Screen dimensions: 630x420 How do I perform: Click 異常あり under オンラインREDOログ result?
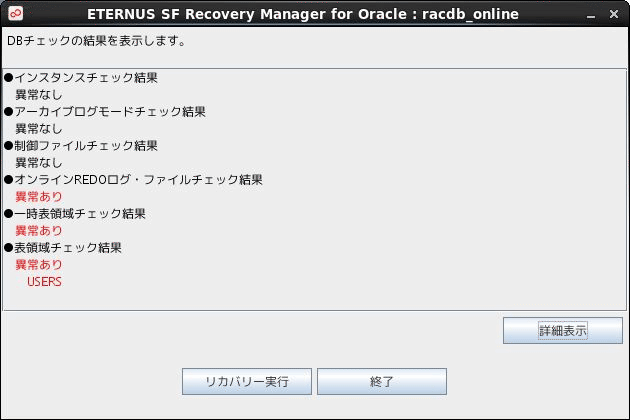39,197
